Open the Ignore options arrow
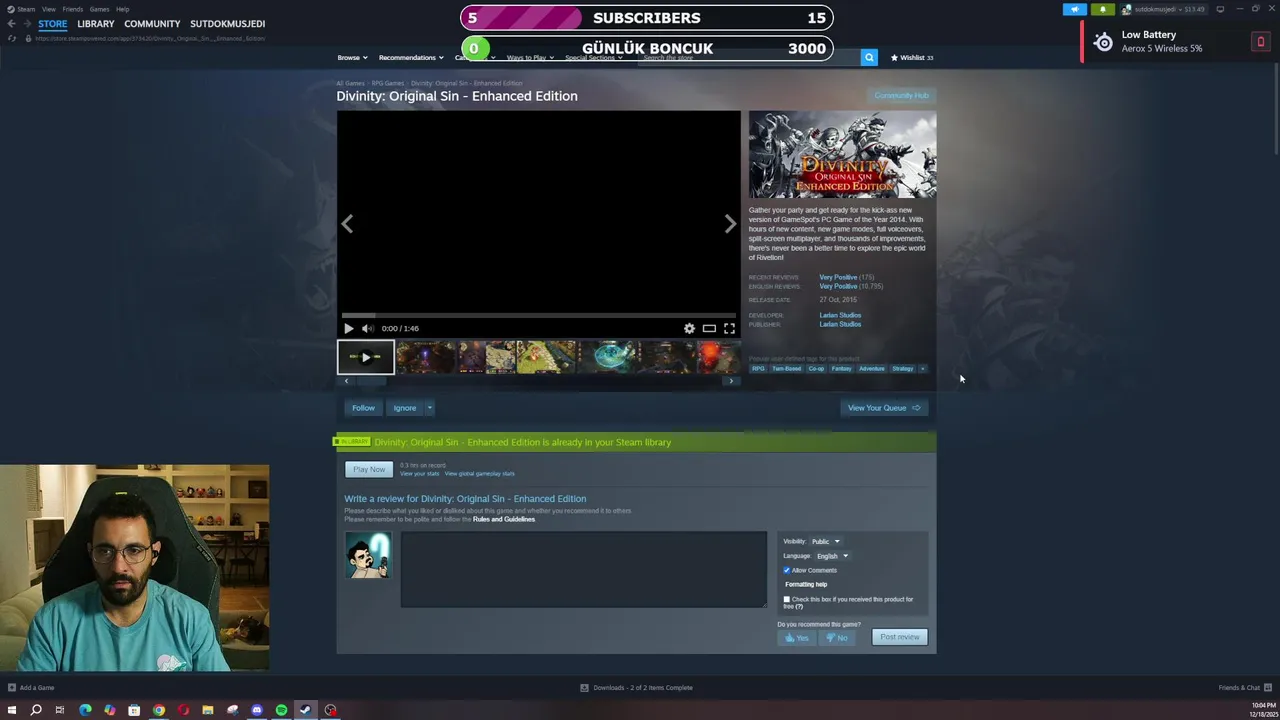Viewport: 1280px width, 720px height. (x=429, y=408)
